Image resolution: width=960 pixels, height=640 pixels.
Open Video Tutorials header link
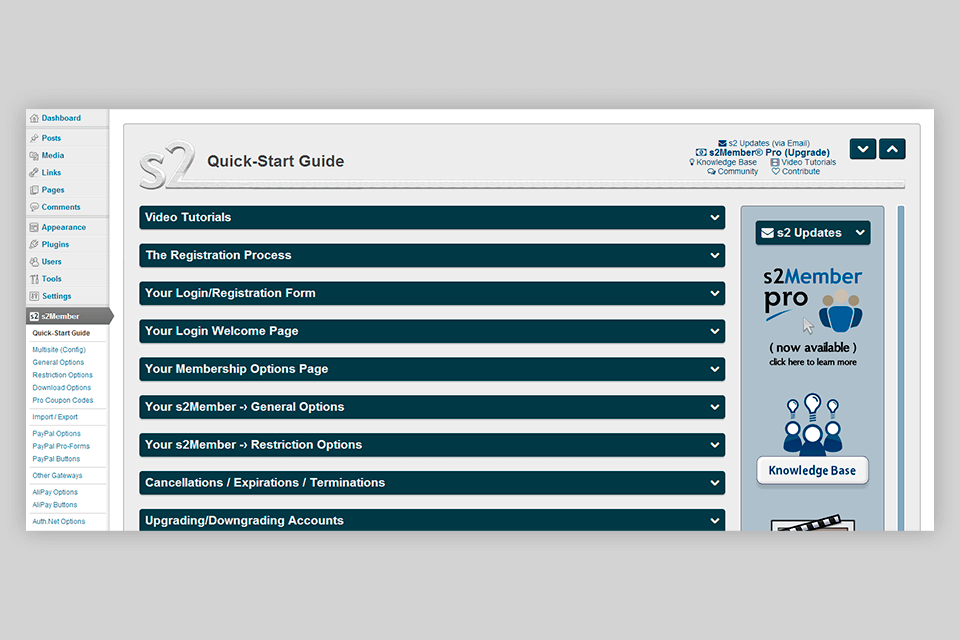803,162
